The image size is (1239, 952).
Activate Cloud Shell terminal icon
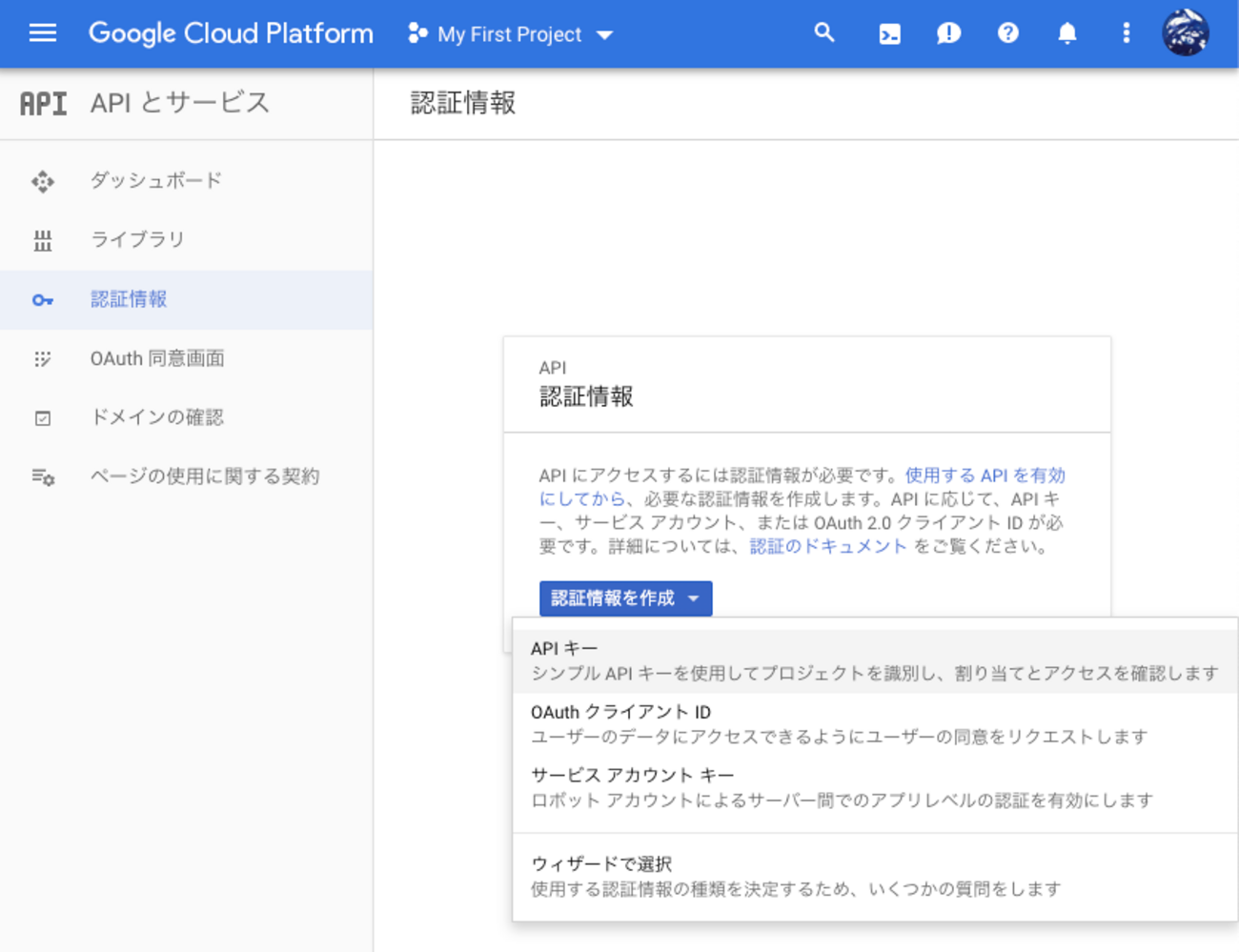[x=889, y=34]
